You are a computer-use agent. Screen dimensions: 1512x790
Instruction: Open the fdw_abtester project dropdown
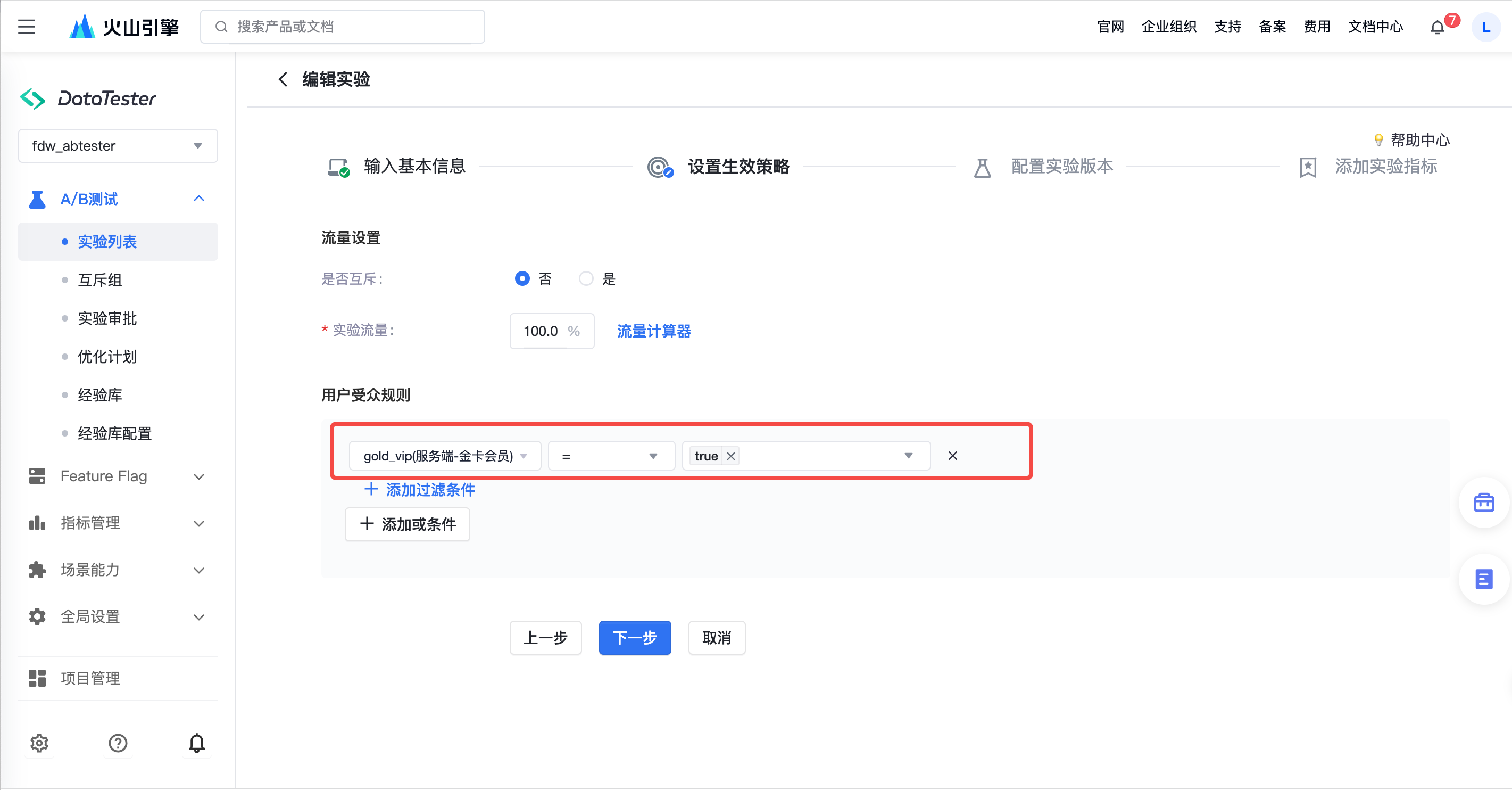coord(118,146)
